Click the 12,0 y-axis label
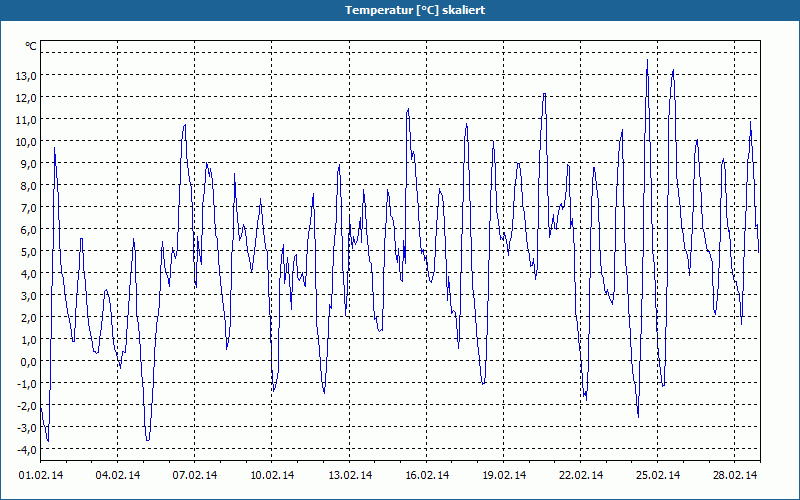This screenshot has height=500, width=800. click(27, 97)
